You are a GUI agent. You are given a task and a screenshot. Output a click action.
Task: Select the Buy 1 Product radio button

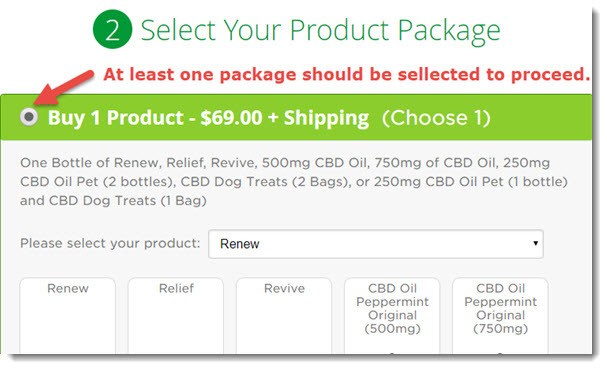point(29,117)
